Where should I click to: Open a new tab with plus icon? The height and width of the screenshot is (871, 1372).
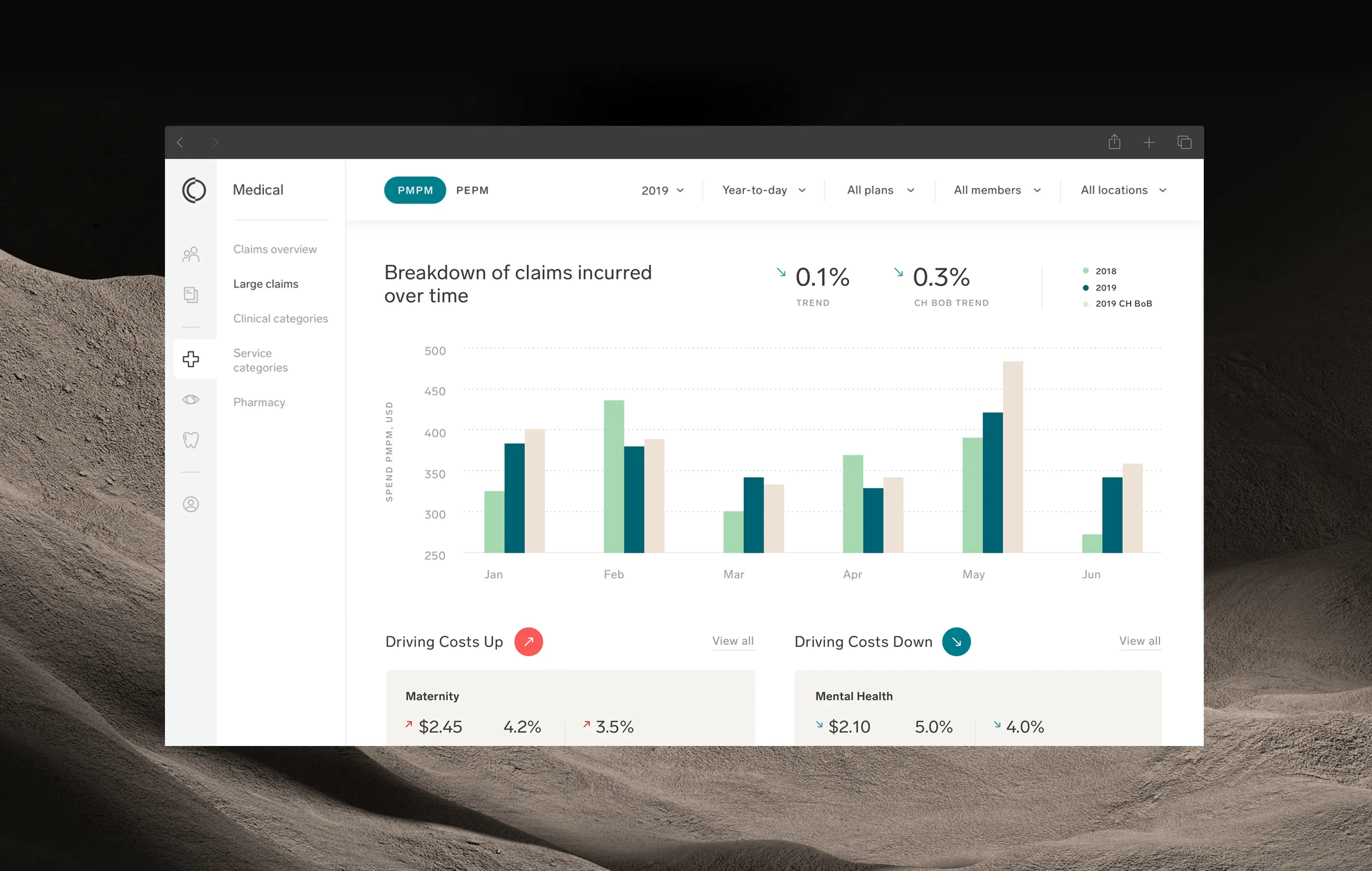[1149, 143]
